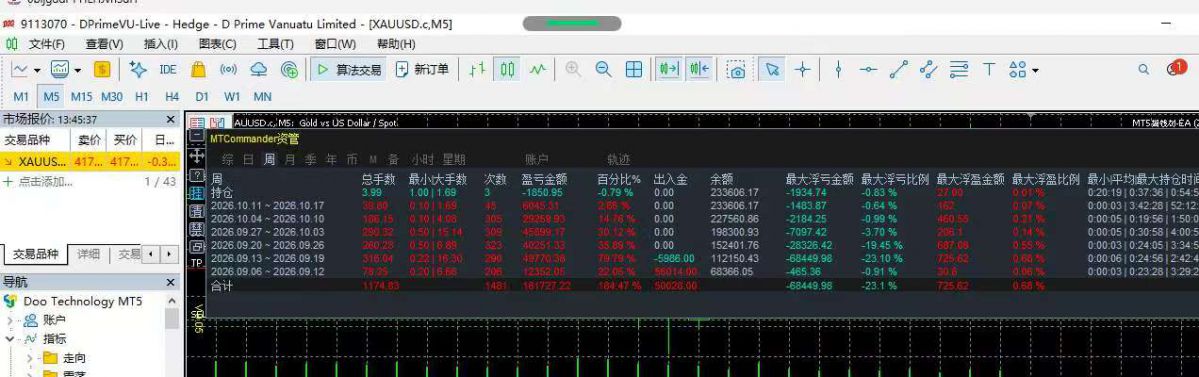
Task: Select the trendline drawing tool
Action: 898,70
